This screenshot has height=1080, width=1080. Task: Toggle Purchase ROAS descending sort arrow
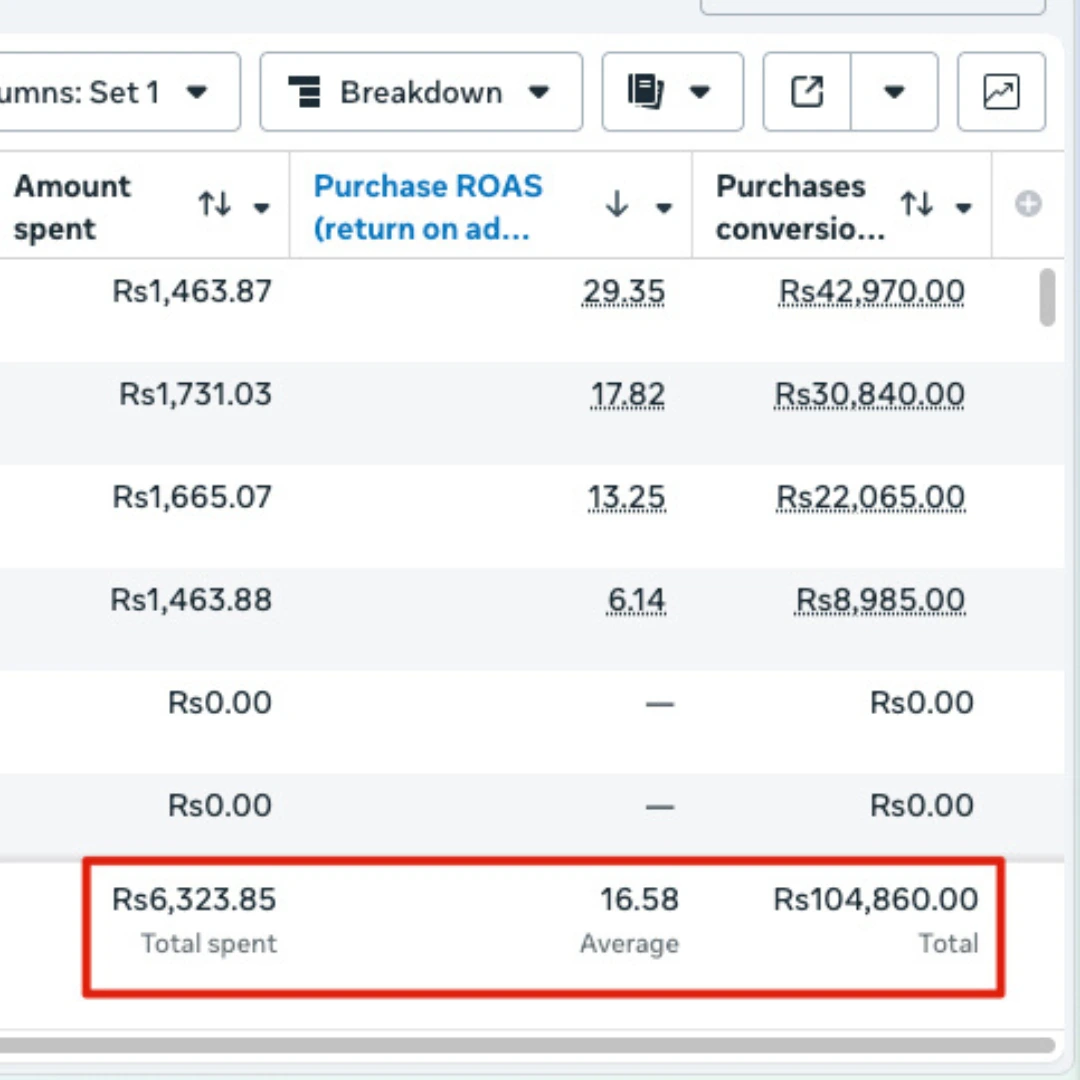point(617,206)
